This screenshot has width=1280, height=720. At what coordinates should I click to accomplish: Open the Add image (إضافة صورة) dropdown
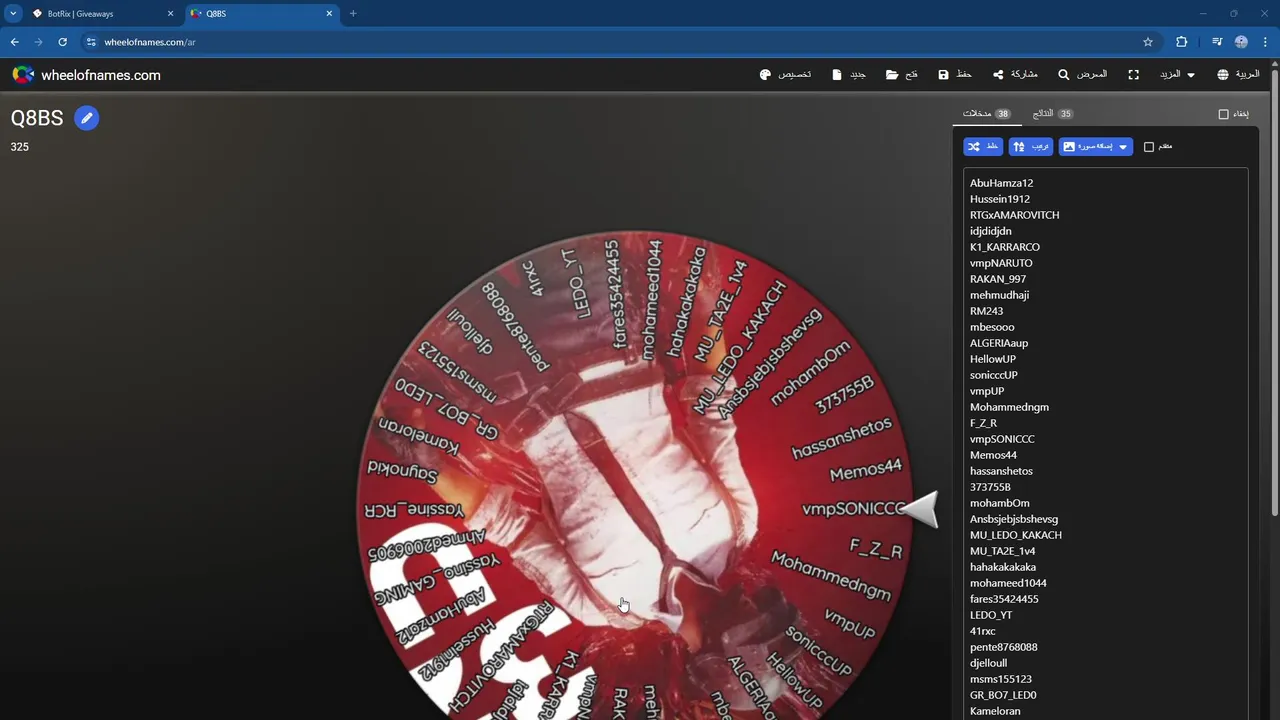pyautogui.click(x=1096, y=147)
